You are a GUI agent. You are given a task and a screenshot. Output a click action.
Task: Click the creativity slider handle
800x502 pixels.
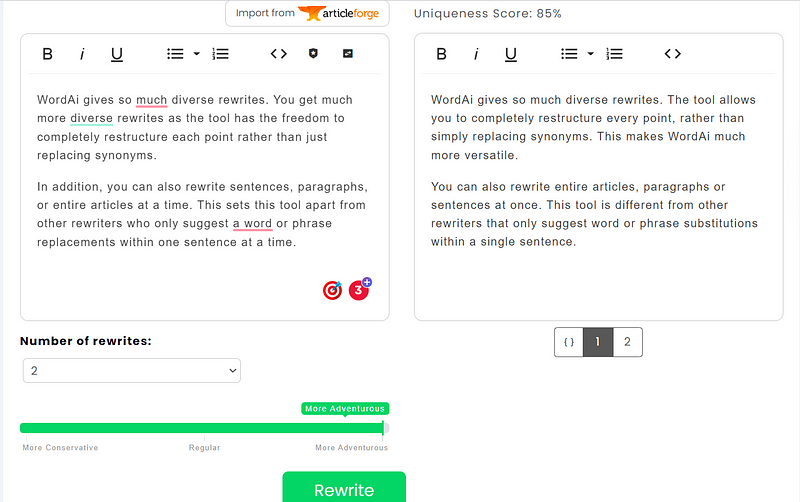pyautogui.click(x=385, y=428)
